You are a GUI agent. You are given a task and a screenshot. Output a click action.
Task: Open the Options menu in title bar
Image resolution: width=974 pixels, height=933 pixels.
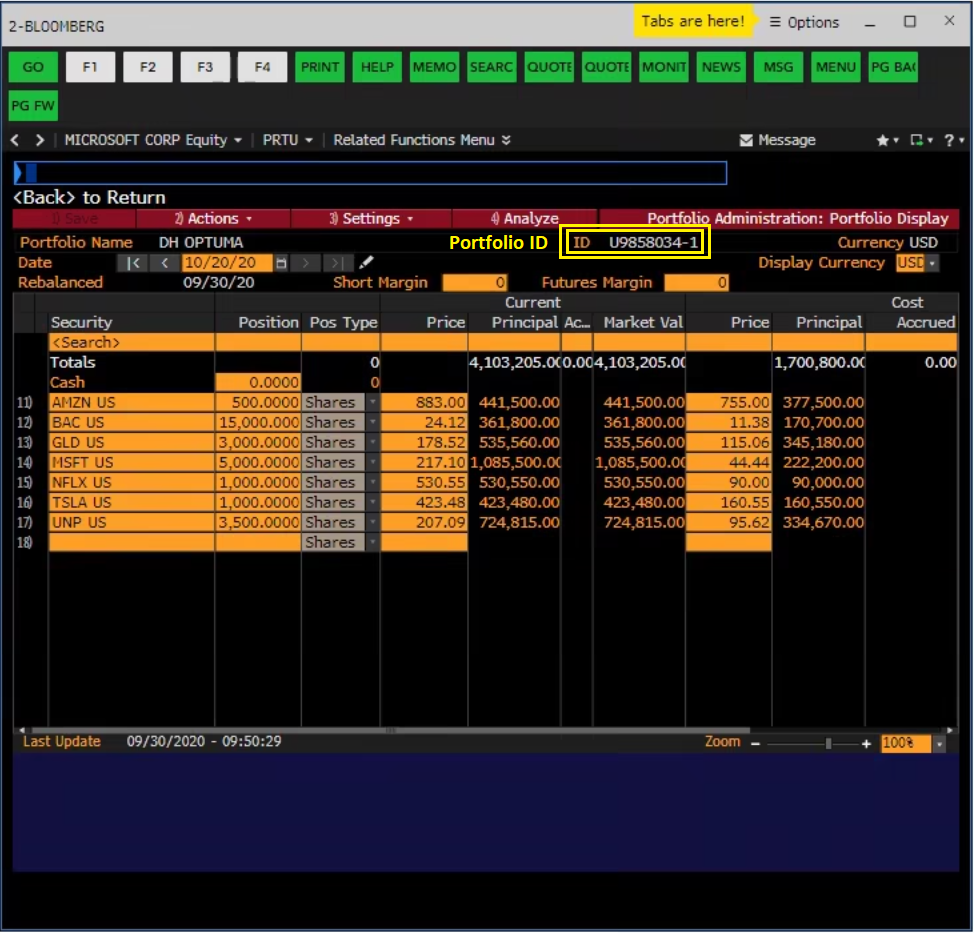(804, 22)
